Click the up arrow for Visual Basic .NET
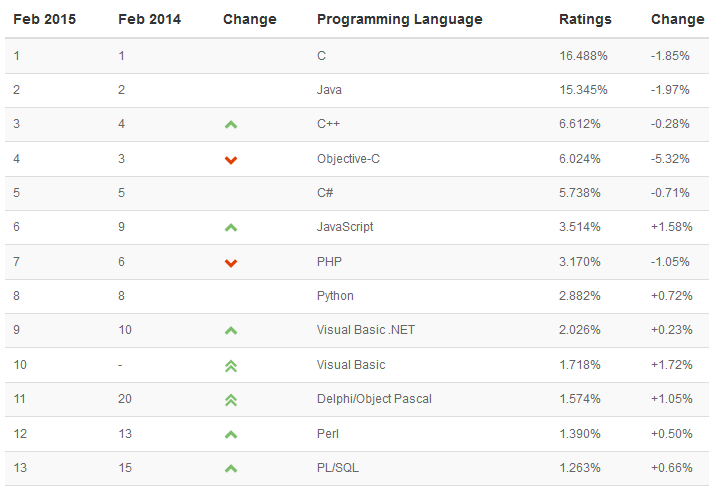The image size is (709, 488). (231, 331)
